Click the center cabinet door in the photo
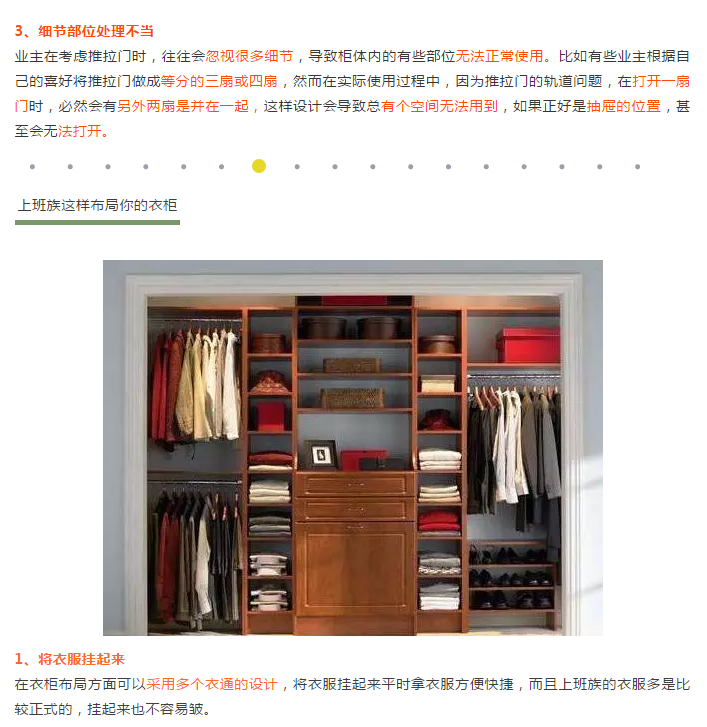This screenshot has height=727, width=707. (x=355, y=569)
